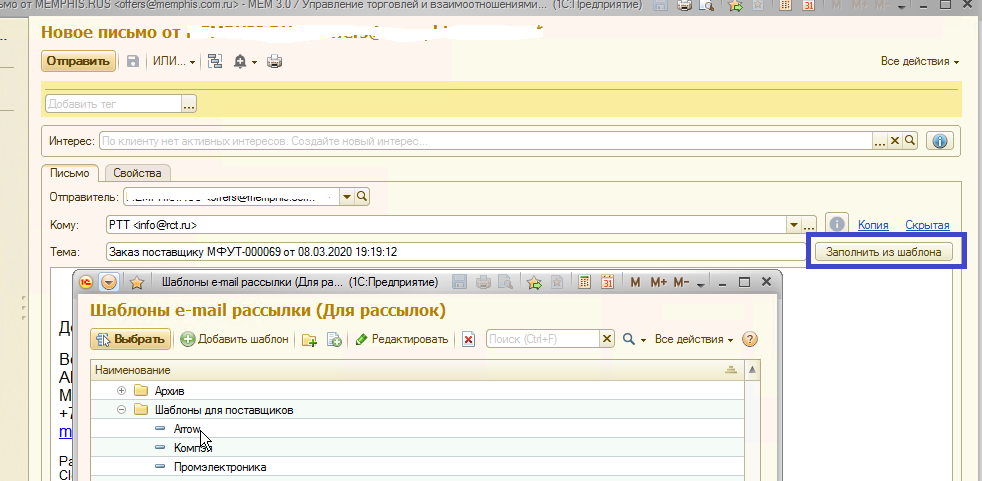The height and width of the screenshot is (481, 982).
Task: Click the calendar icon in templates title bar
Action: [x=608, y=282]
